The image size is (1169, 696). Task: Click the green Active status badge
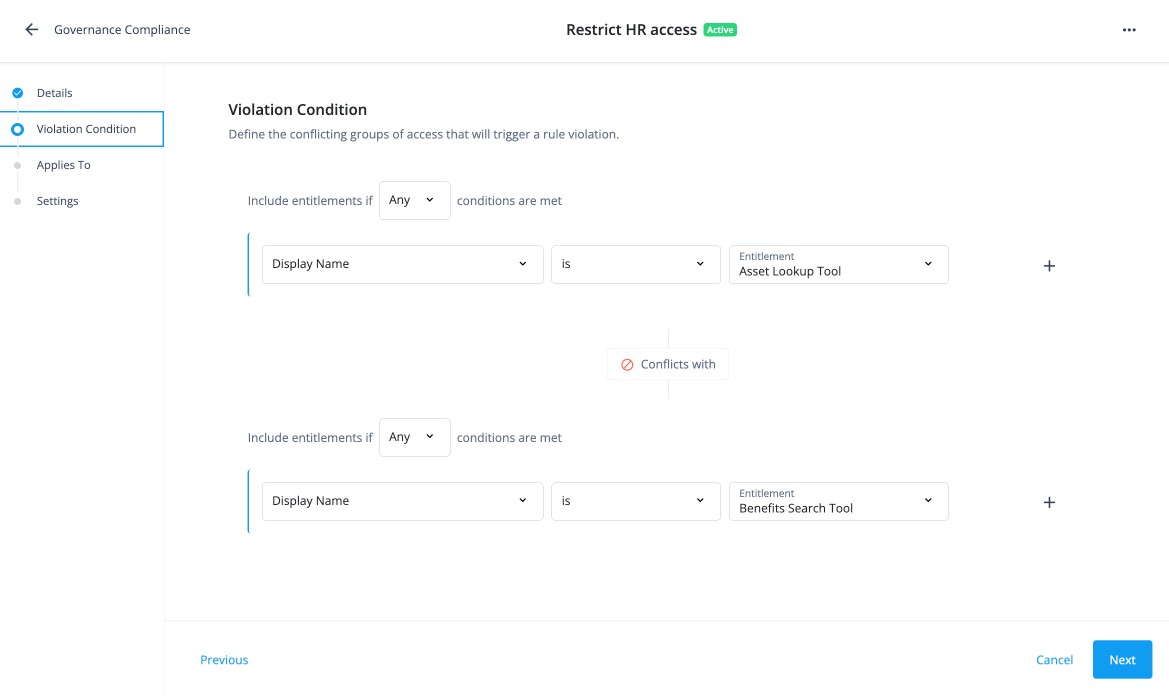pyautogui.click(x=720, y=30)
